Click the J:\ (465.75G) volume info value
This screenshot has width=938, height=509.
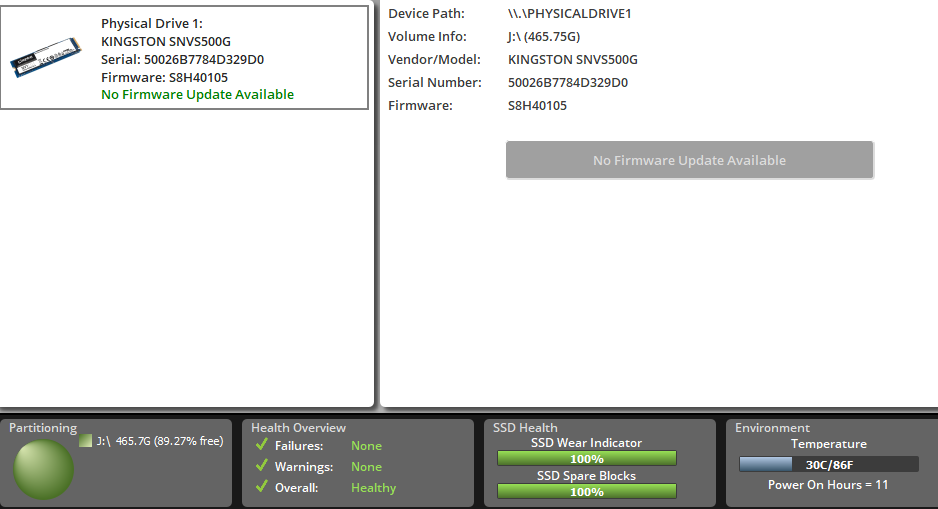click(x=544, y=36)
